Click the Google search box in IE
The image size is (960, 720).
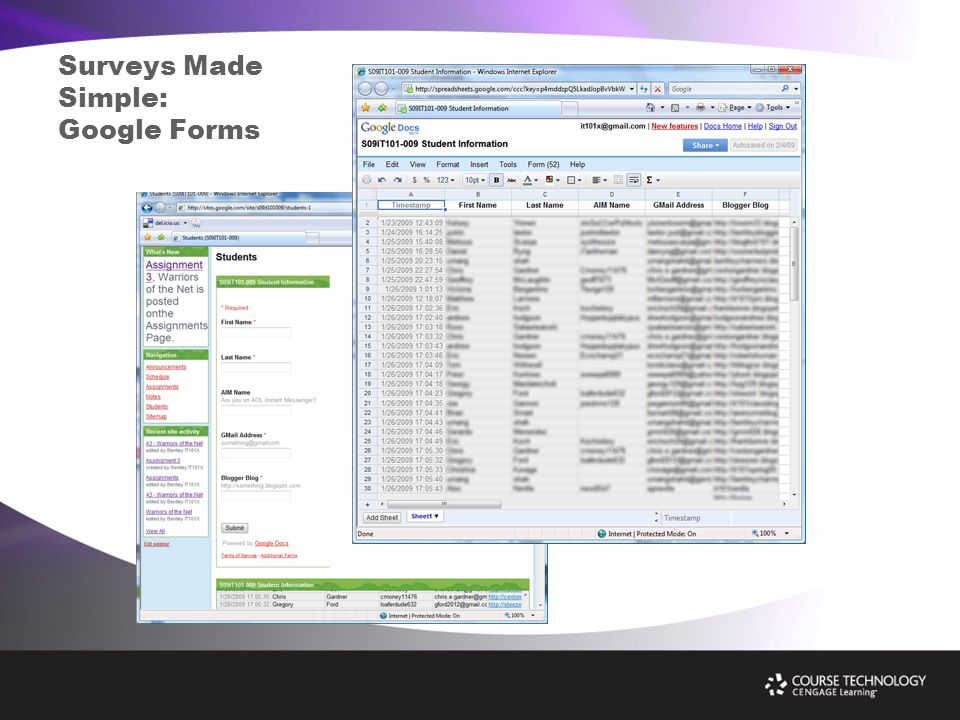pos(725,89)
